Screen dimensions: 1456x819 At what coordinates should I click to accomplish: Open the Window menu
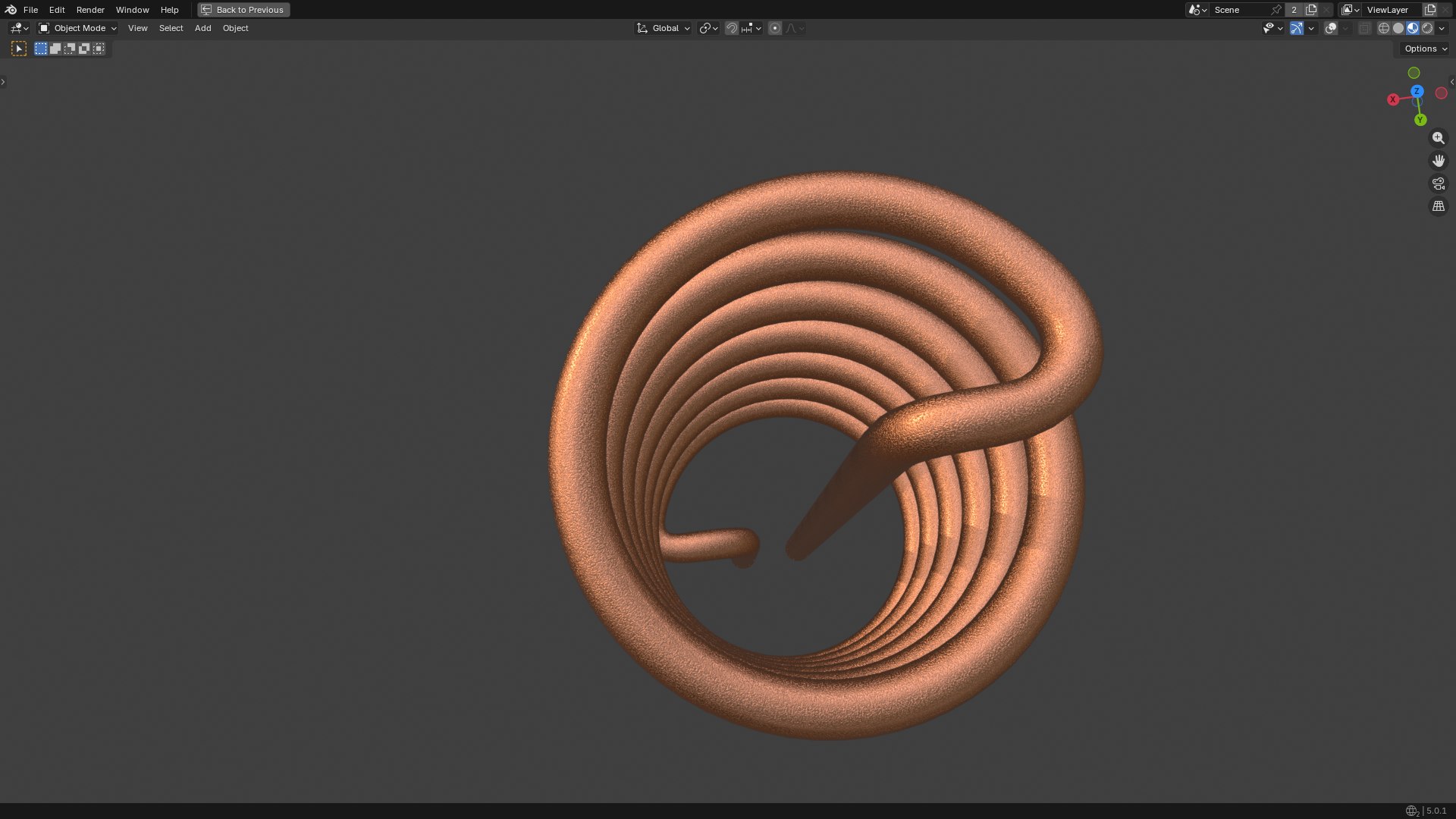[x=132, y=10]
